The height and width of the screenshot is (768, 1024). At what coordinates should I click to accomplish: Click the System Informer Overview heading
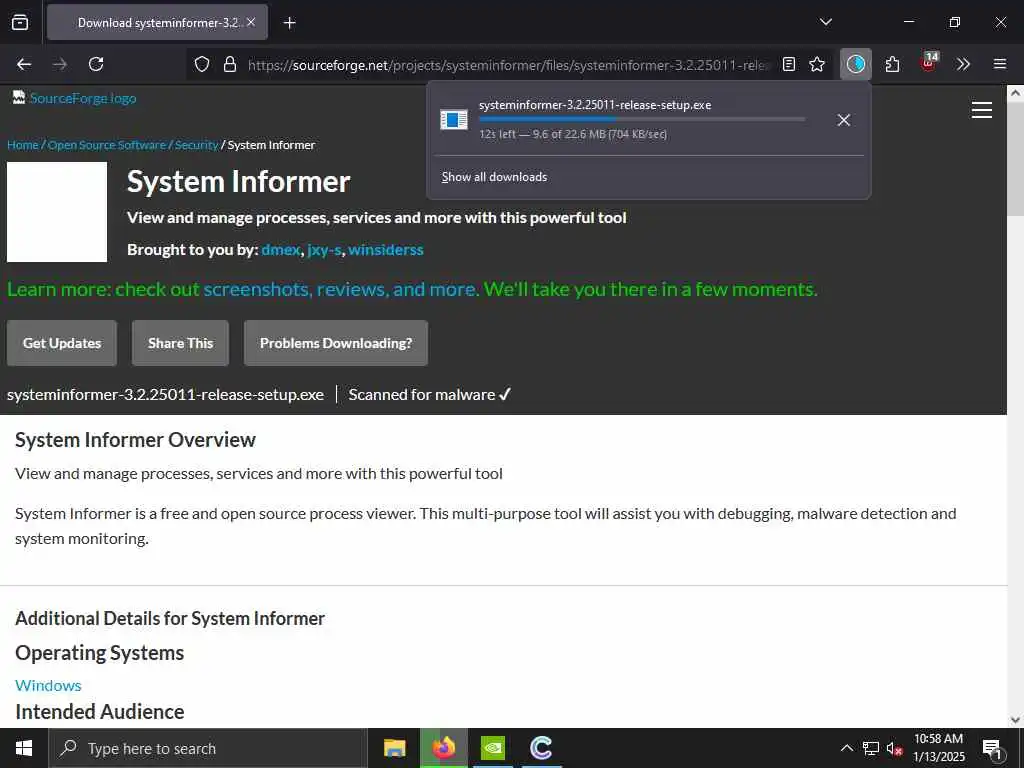135,440
